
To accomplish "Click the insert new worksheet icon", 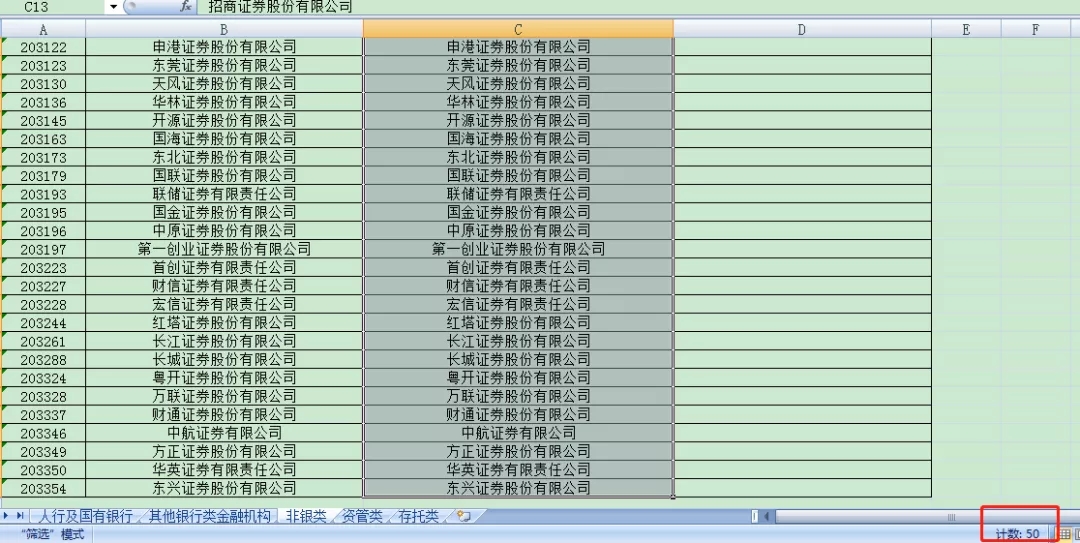I will (464, 516).
